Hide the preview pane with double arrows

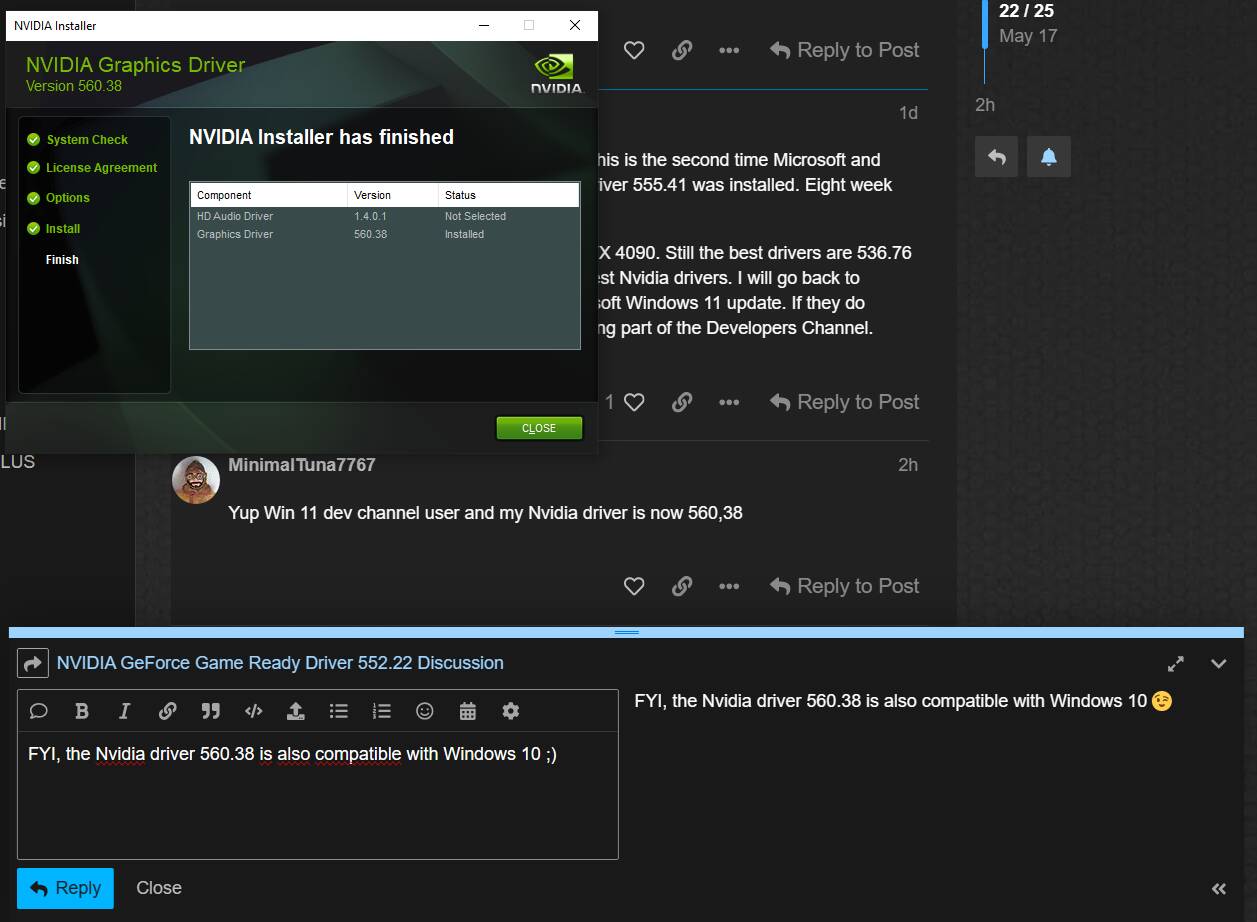coord(1218,888)
